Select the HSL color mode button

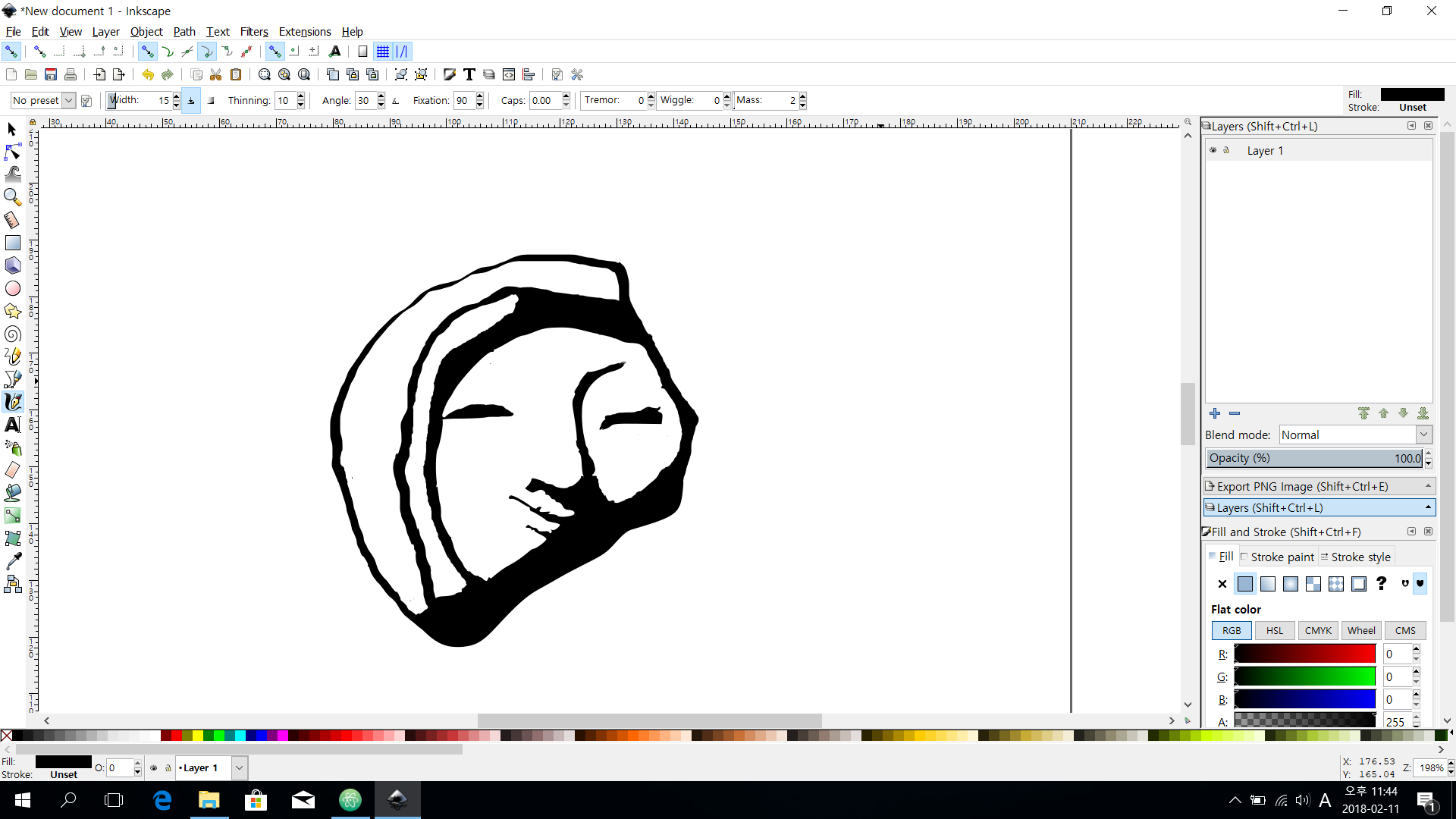[1275, 630]
